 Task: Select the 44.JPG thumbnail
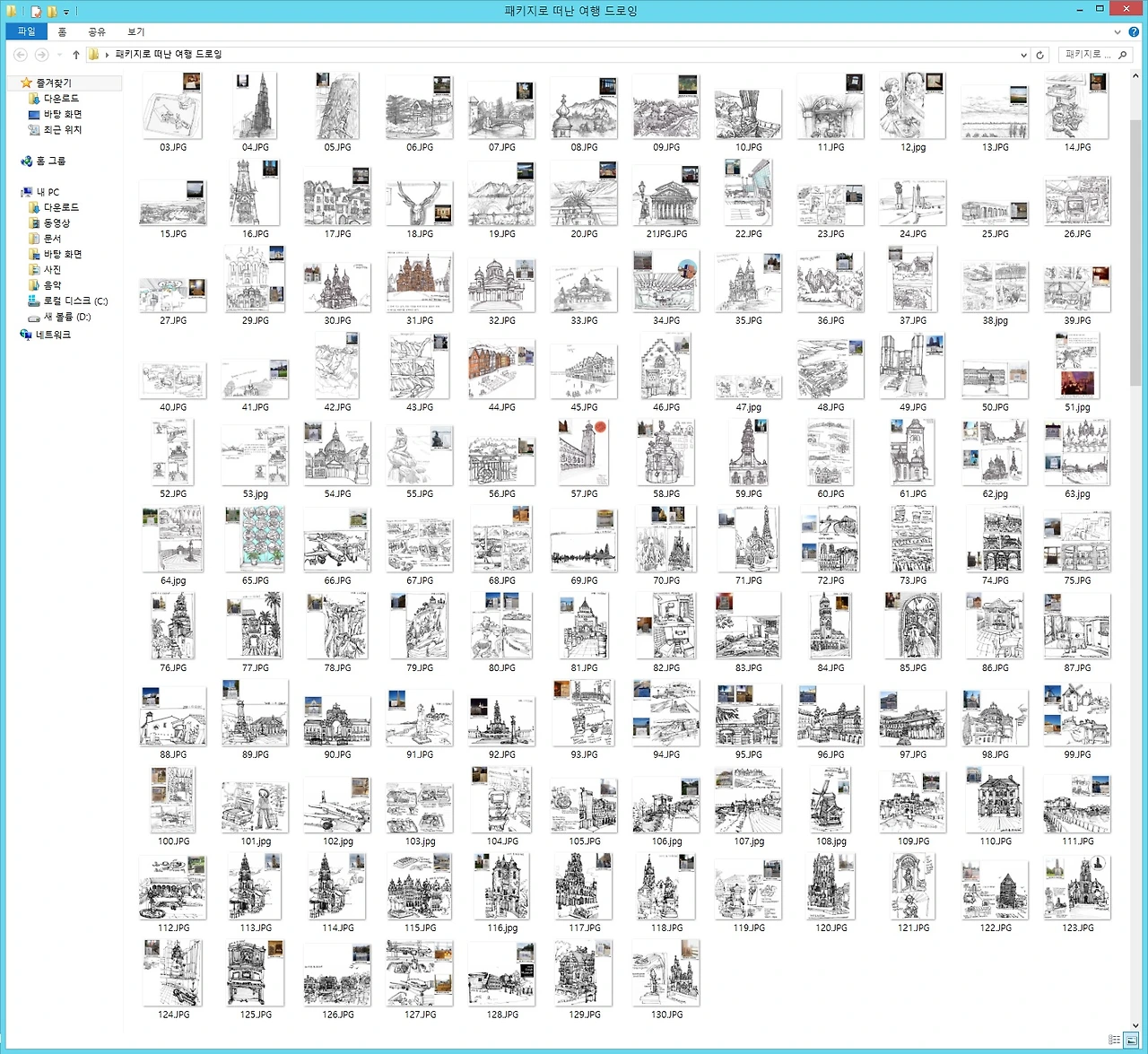pyautogui.click(x=502, y=370)
